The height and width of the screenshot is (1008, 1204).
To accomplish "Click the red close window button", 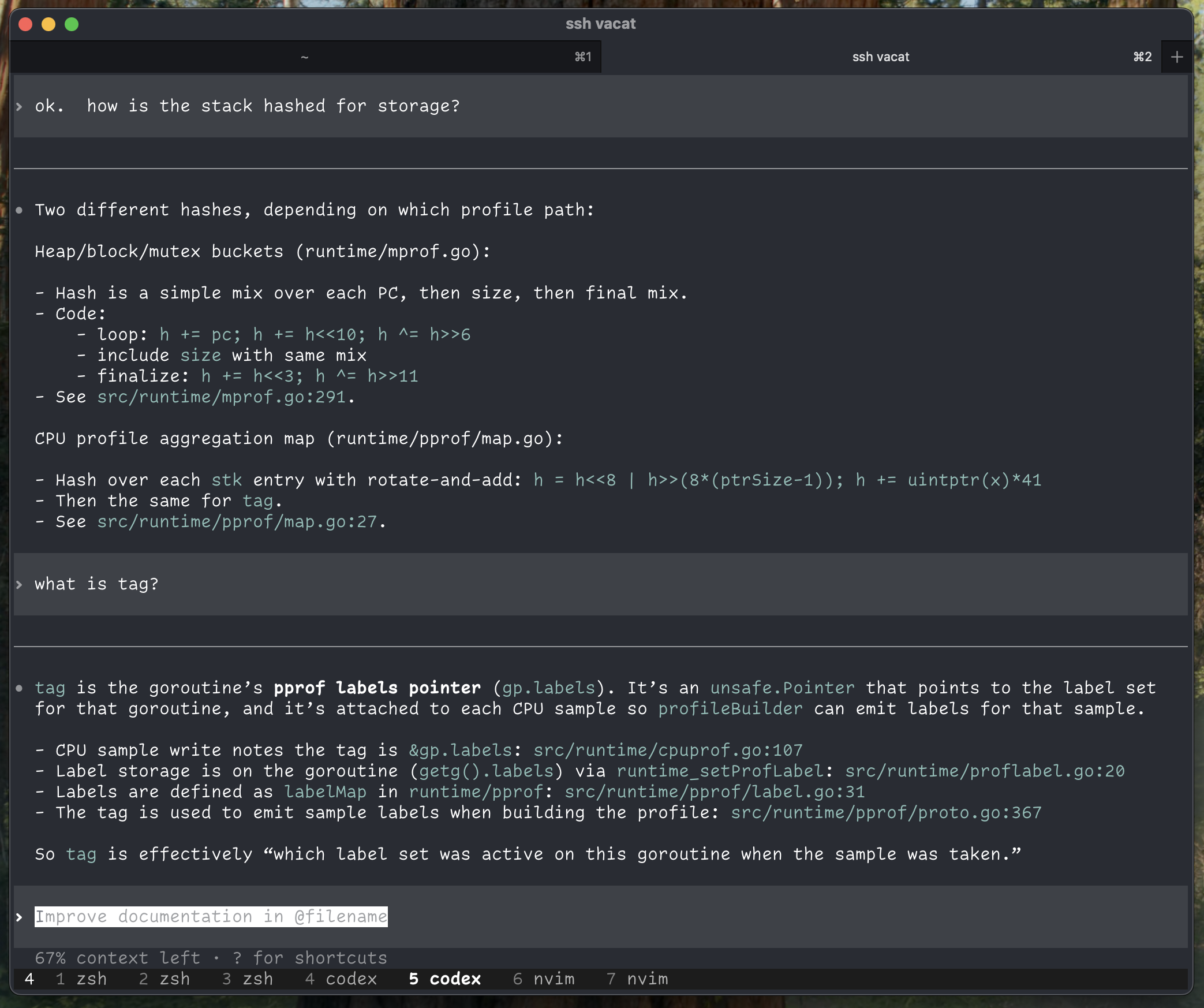I will [x=25, y=24].
